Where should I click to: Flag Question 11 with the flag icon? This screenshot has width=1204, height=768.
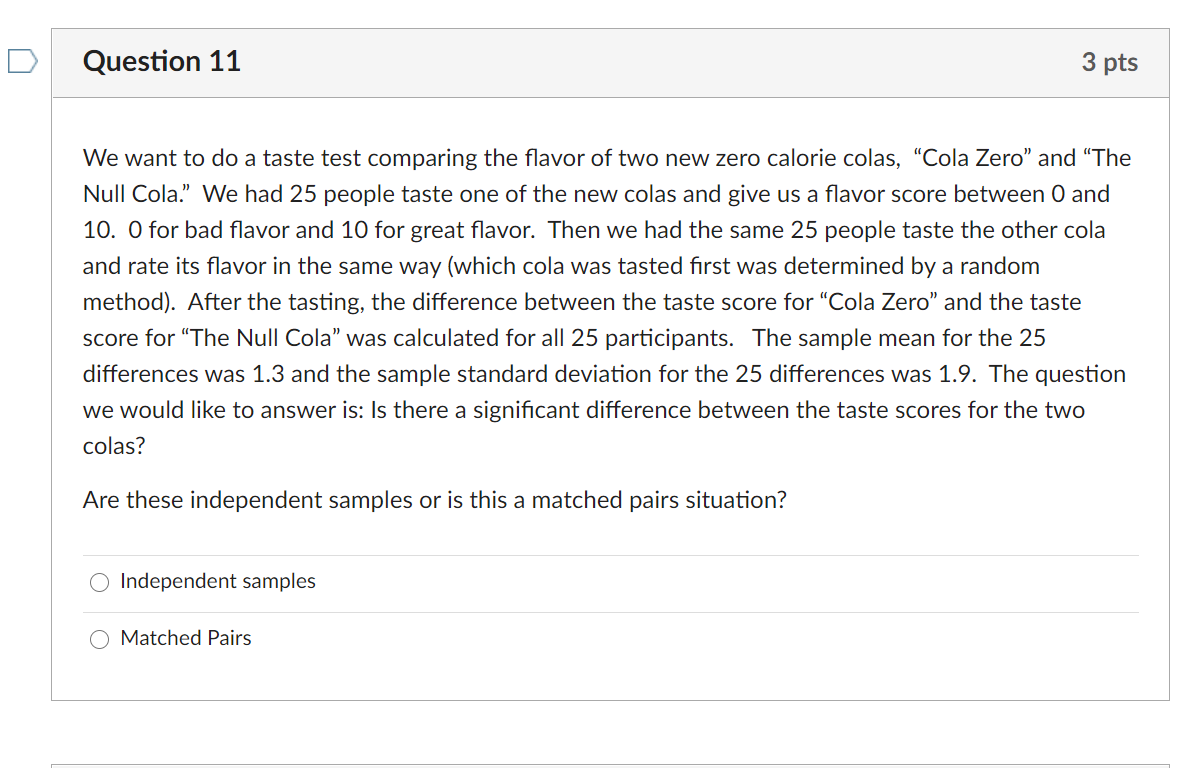tap(20, 62)
